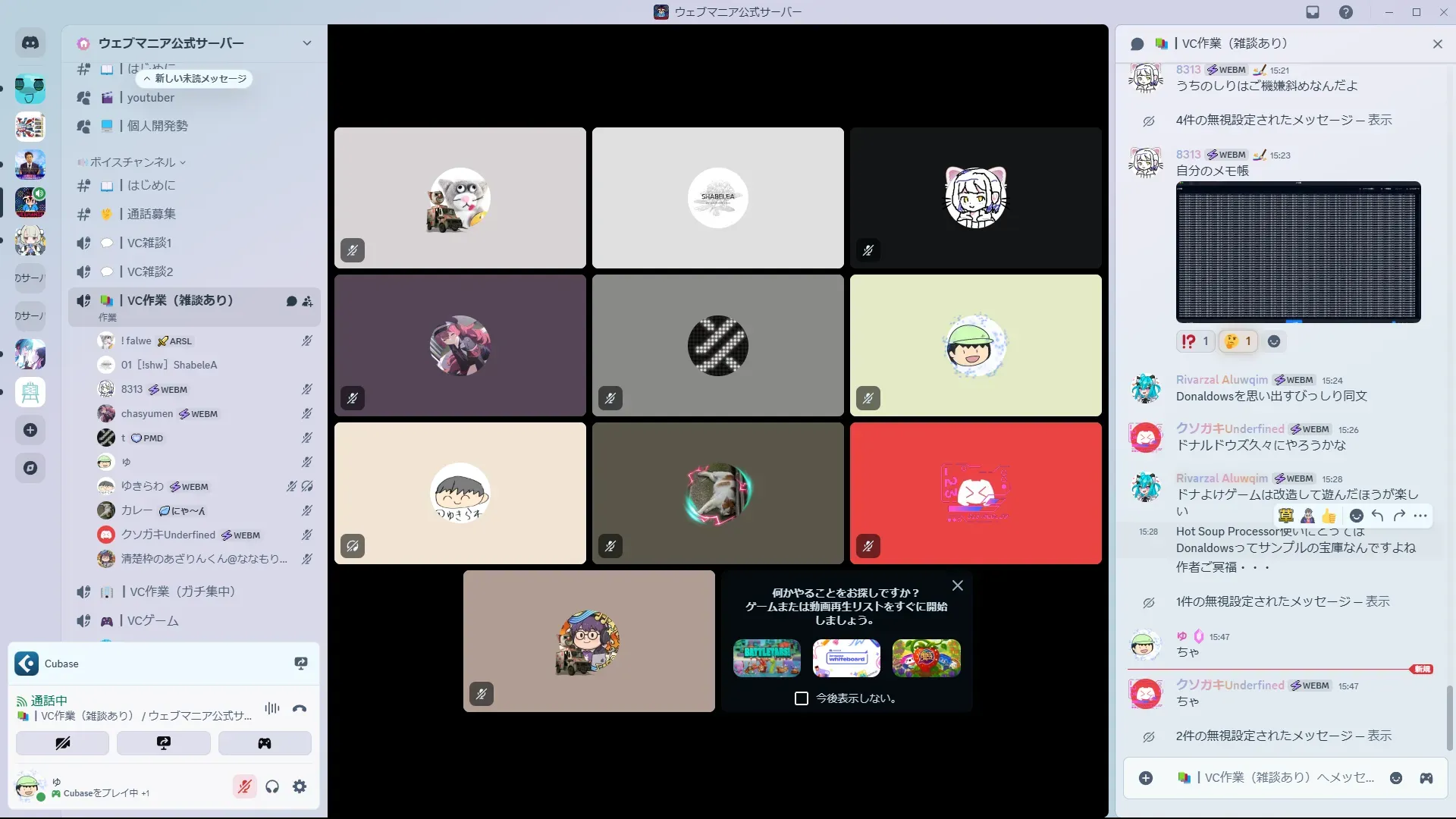This screenshot has width=1456, height=819.
Task: Collapse the ボイスチャンネル category
Action: point(133,162)
